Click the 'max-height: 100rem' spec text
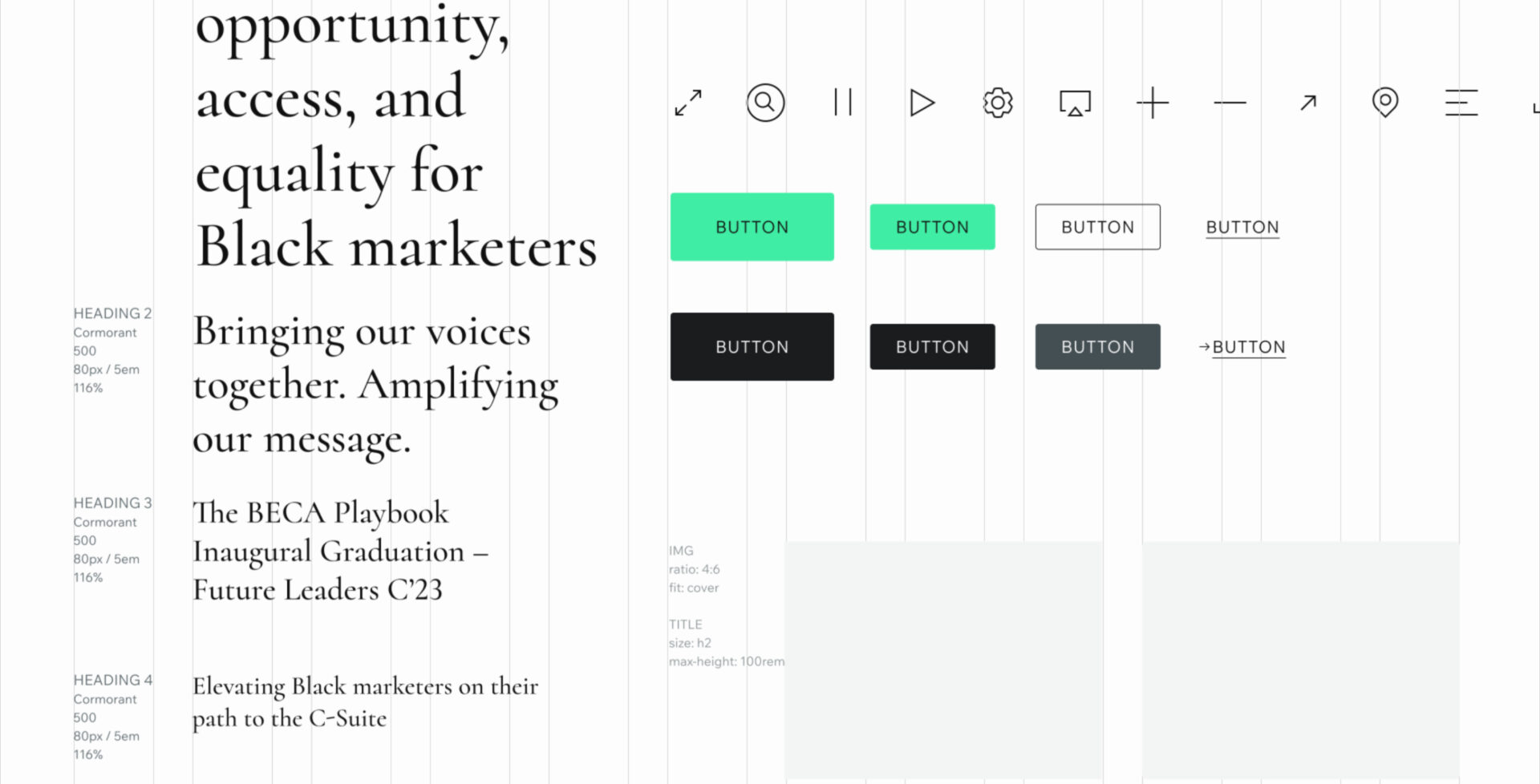The height and width of the screenshot is (784, 1540). pyautogui.click(x=727, y=661)
